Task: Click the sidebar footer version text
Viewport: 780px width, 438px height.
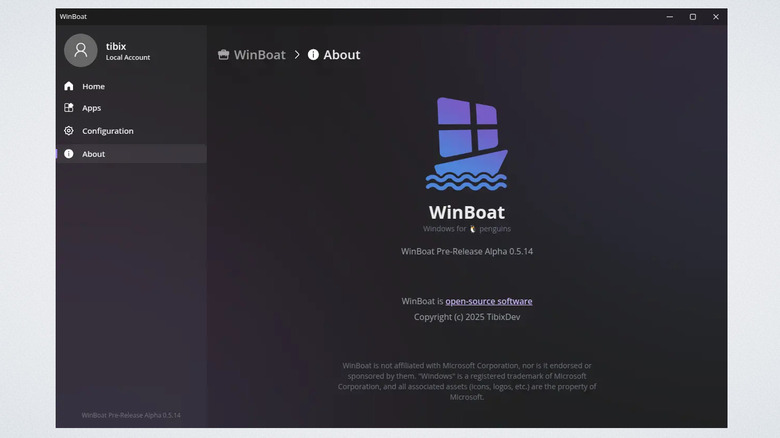Action: (x=131, y=415)
